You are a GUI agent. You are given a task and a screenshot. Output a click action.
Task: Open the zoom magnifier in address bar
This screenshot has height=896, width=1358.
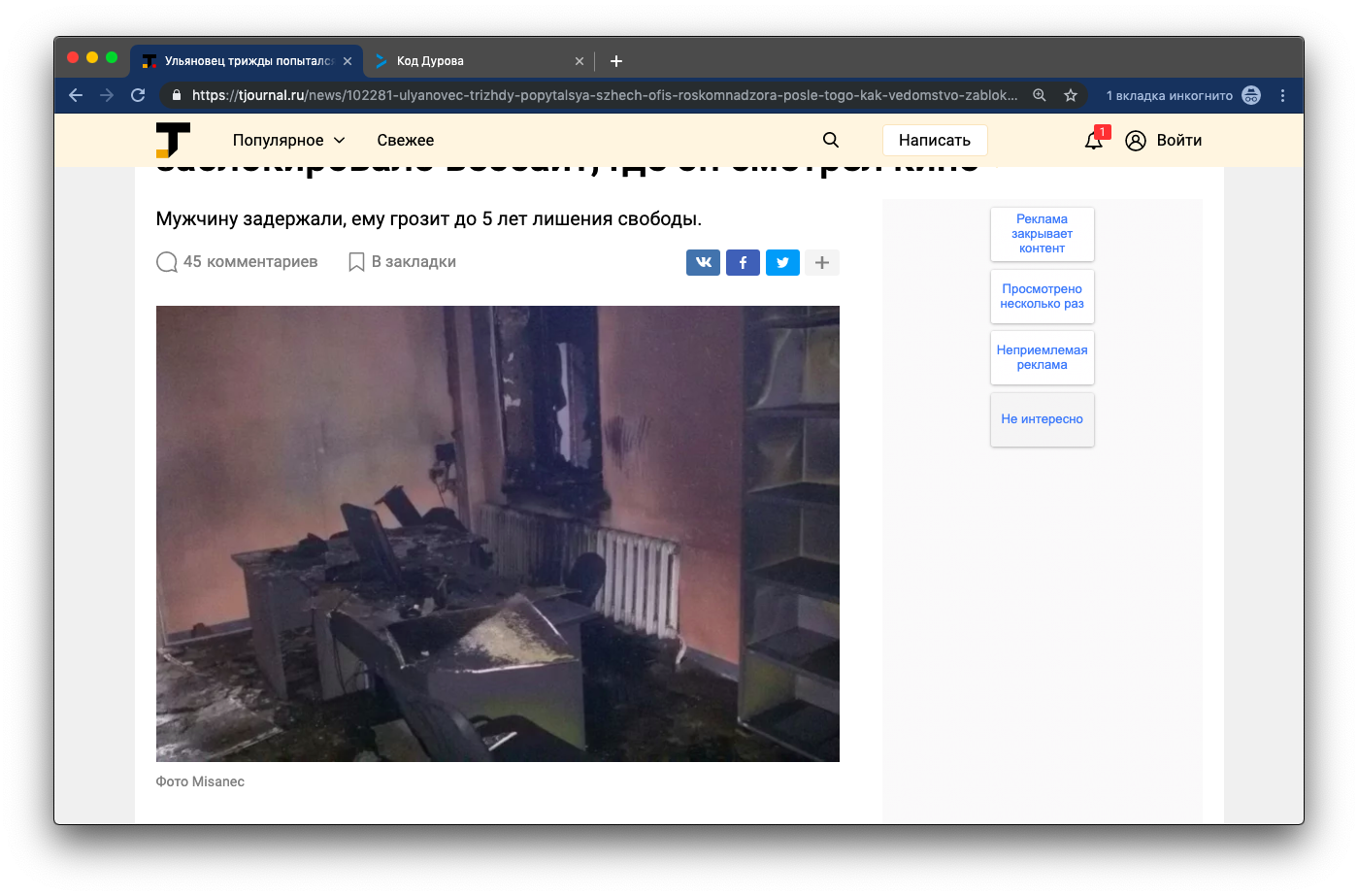pos(1040,95)
